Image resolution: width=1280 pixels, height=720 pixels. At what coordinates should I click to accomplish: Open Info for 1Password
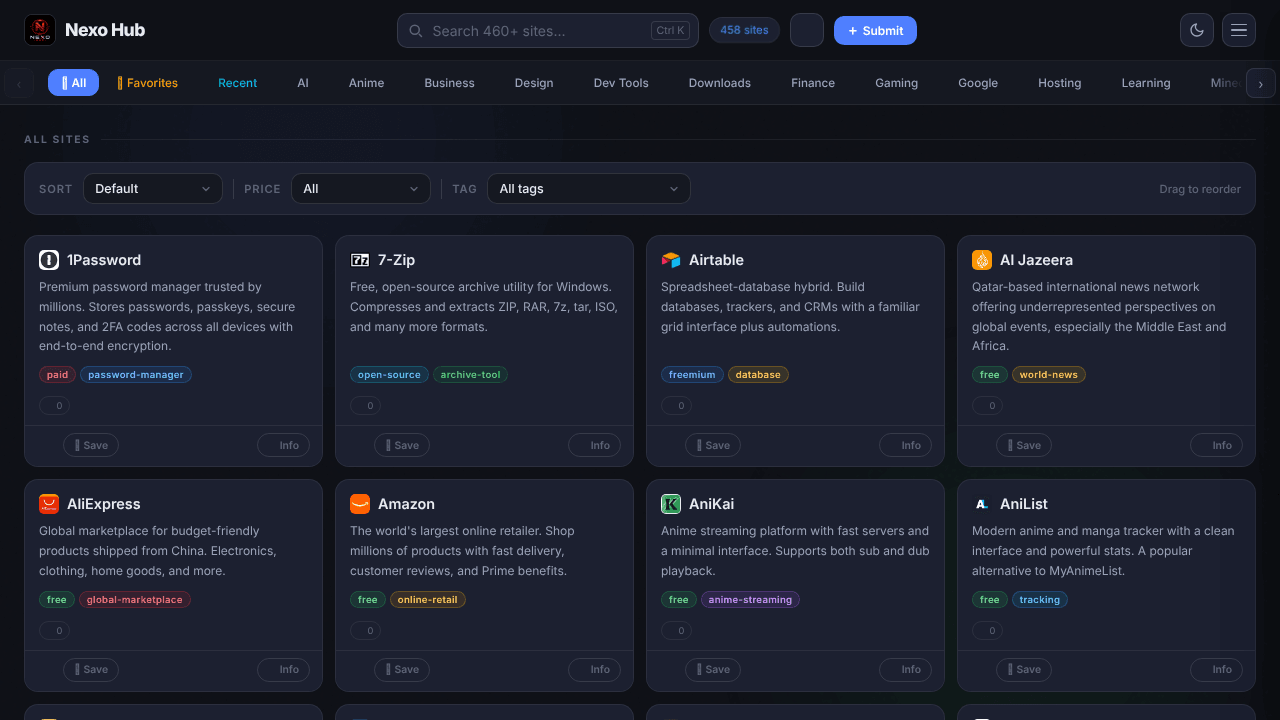pyautogui.click(x=284, y=446)
